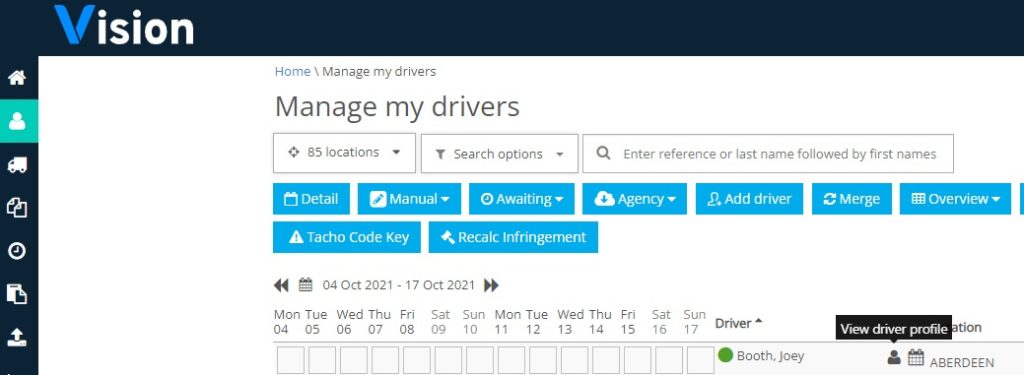Go to next date range with forward arrows
This screenshot has width=1024, height=375.
click(491, 285)
